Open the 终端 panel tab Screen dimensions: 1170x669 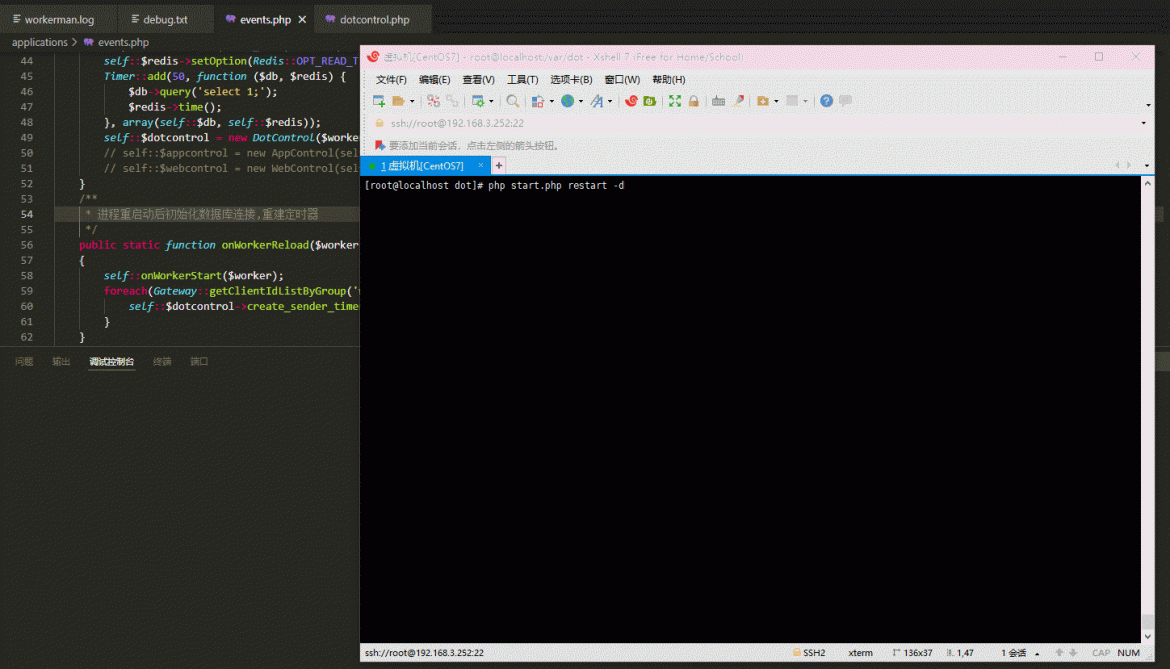coord(162,362)
